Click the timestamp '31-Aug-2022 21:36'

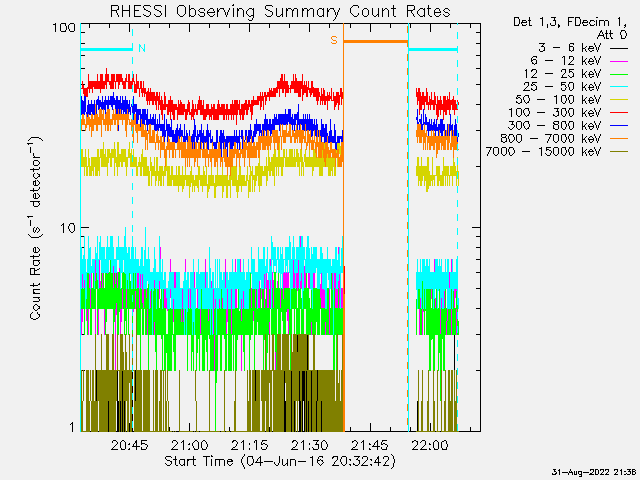[x=594, y=472]
